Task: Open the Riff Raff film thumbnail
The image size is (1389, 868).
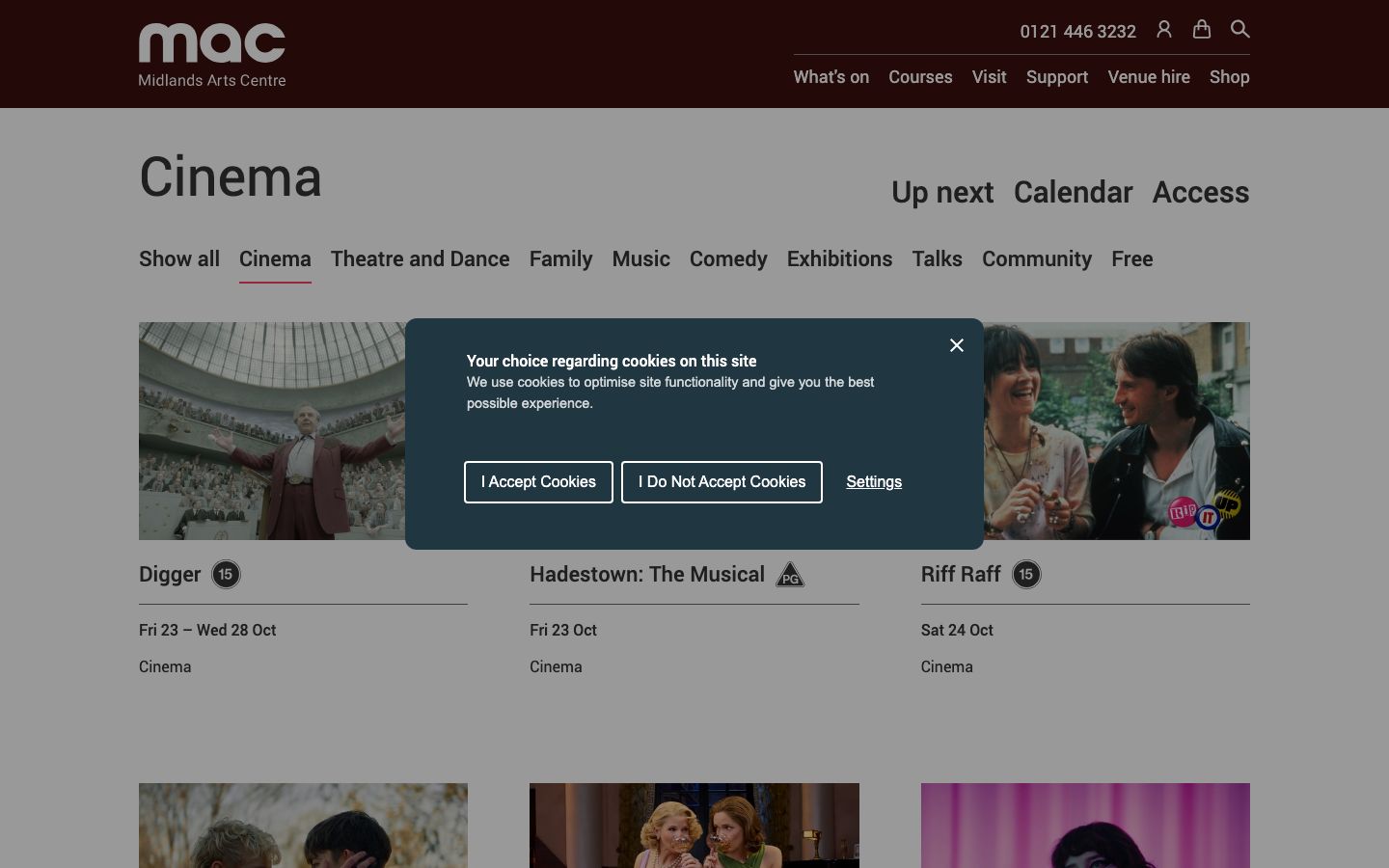Action: [1117, 431]
